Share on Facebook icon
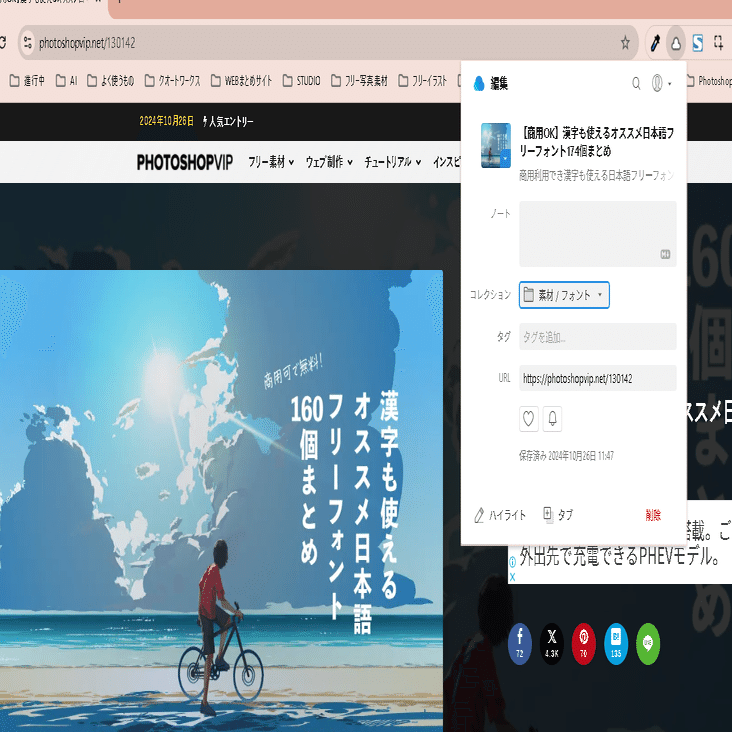732x732 pixels. pos(520,643)
